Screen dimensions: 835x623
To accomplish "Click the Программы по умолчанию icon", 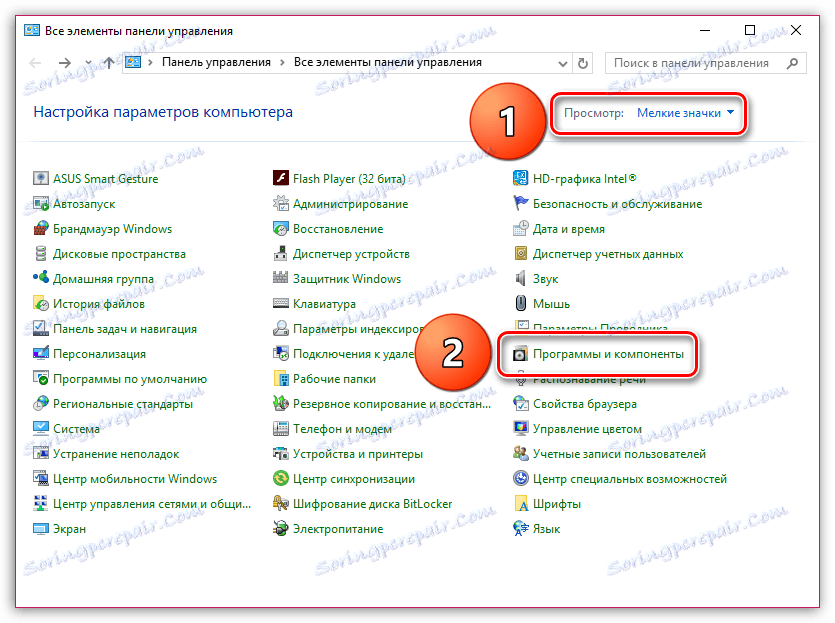I will [x=40, y=379].
